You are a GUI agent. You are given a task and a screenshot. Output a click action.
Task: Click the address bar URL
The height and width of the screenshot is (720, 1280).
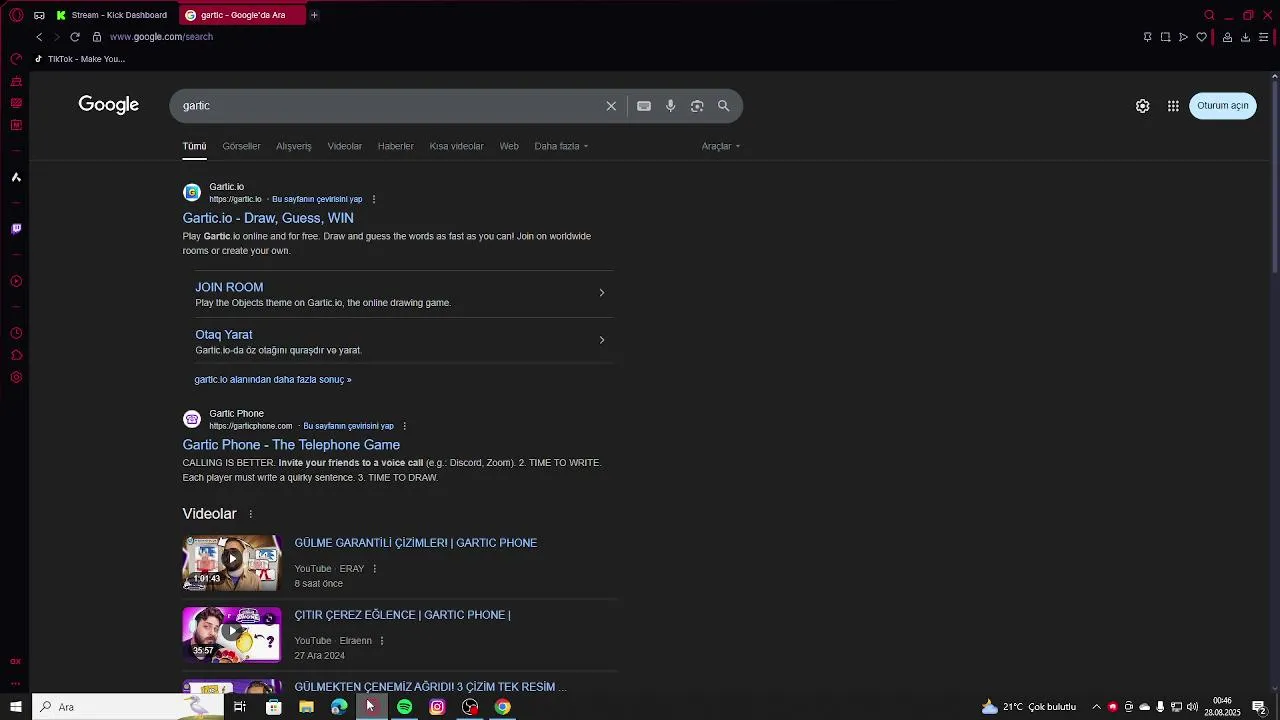161,37
